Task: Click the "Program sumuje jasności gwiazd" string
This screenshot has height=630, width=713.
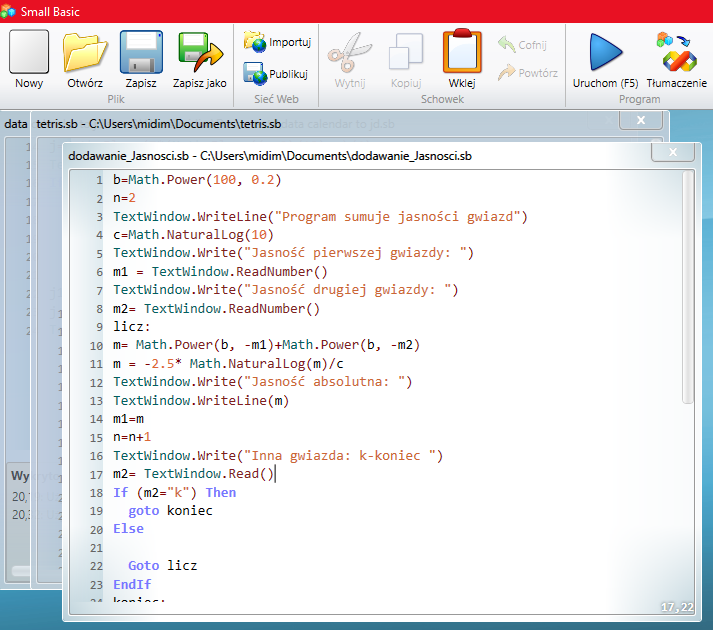Action: tap(397, 217)
